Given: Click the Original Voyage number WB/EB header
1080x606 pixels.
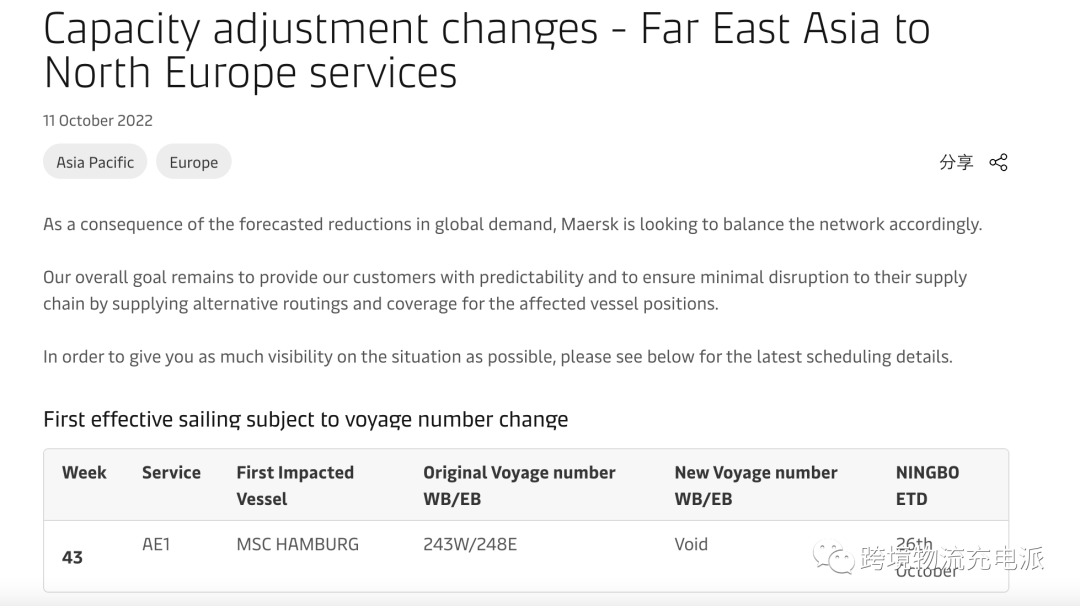Looking at the screenshot, I should pos(519,485).
